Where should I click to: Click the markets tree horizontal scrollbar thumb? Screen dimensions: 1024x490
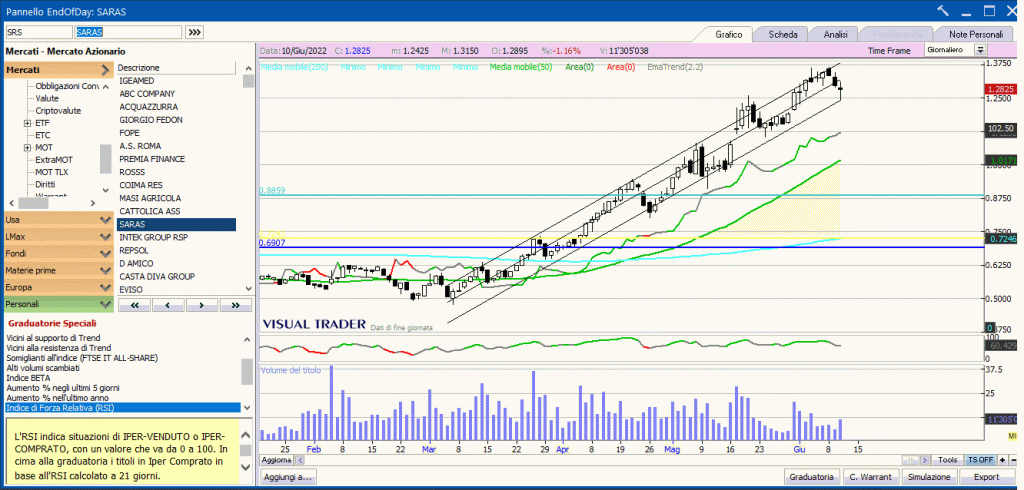[x=33, y=203]
